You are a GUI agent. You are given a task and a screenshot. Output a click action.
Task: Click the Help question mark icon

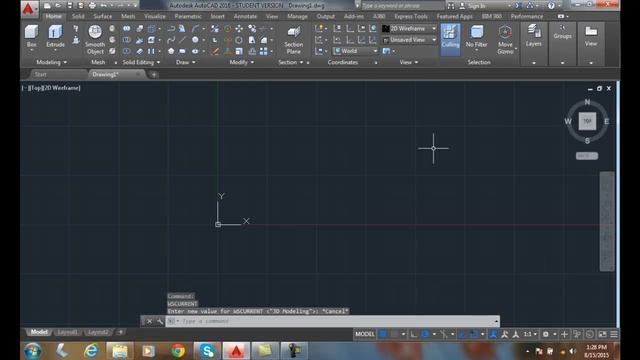click(x=551, y=6)
